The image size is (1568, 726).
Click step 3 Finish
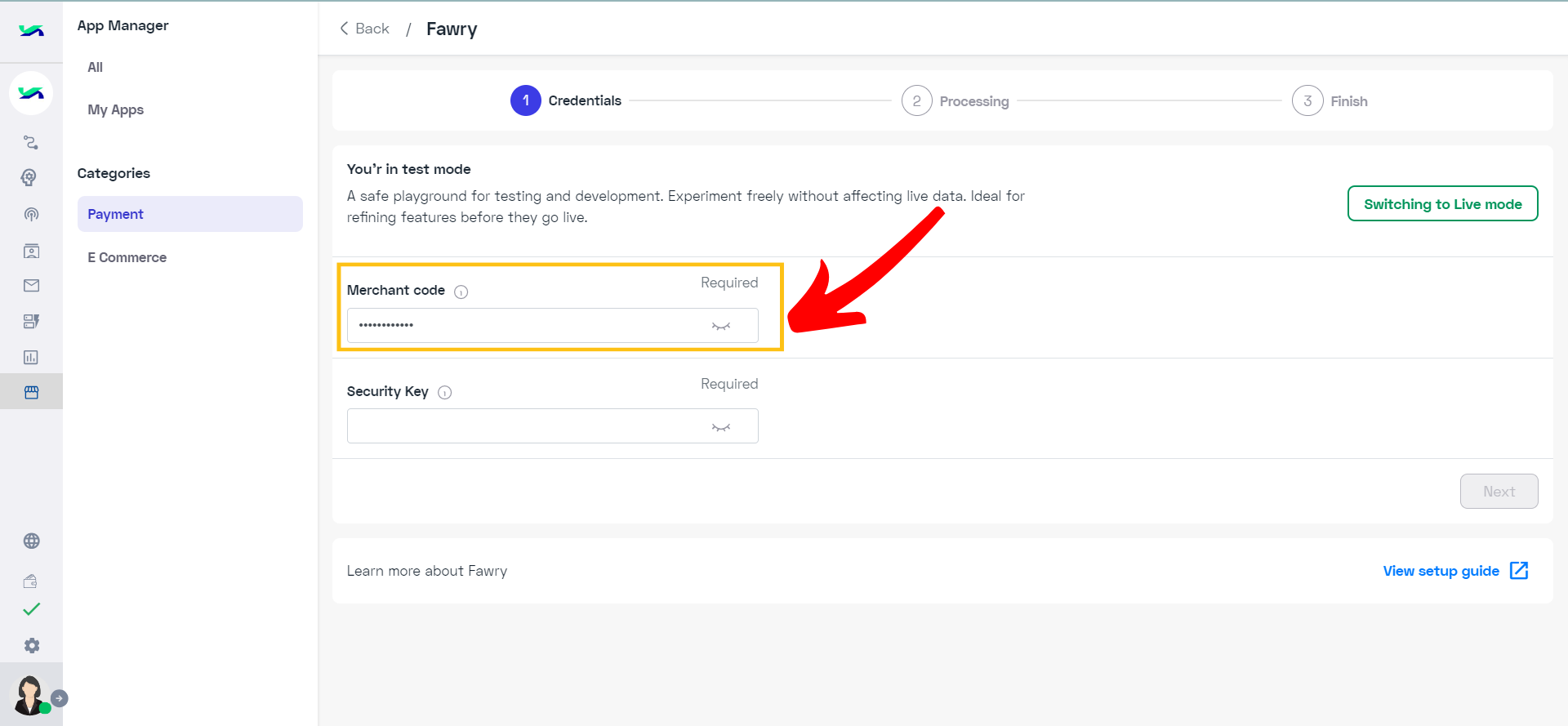pos(1330,100)
